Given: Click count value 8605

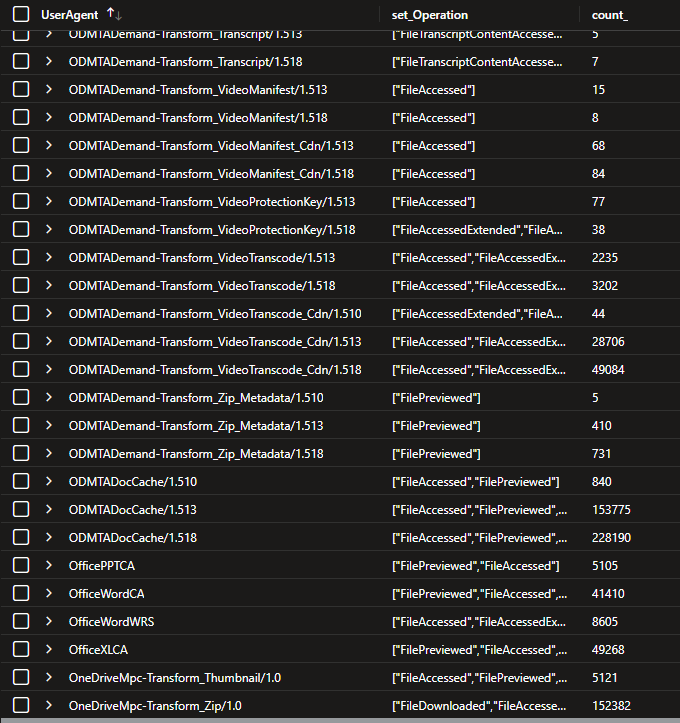Looking at the screenshot, I should [605, 622].
